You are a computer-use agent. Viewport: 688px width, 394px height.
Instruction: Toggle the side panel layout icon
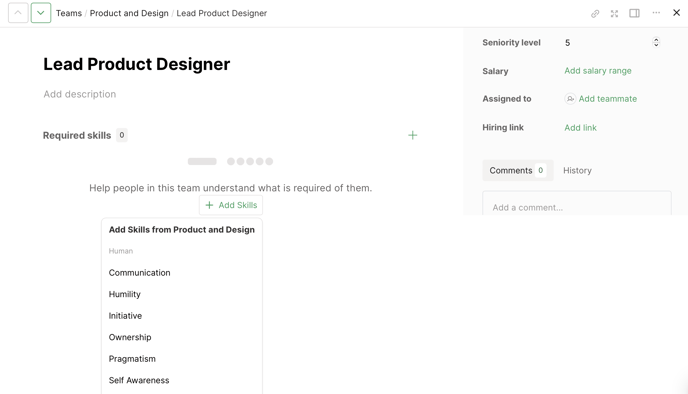point(634,13)
